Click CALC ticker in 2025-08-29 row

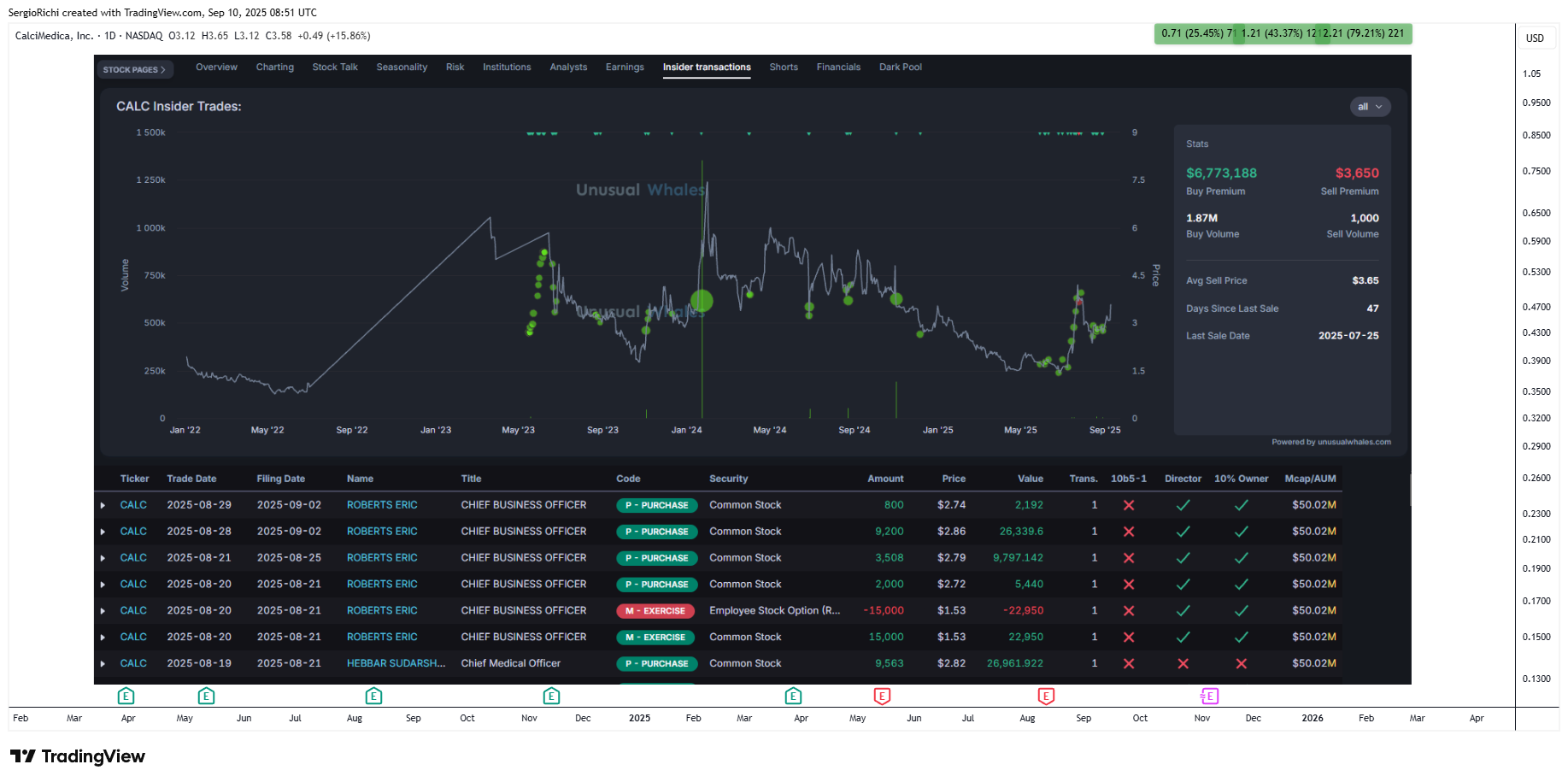[133, 505]
